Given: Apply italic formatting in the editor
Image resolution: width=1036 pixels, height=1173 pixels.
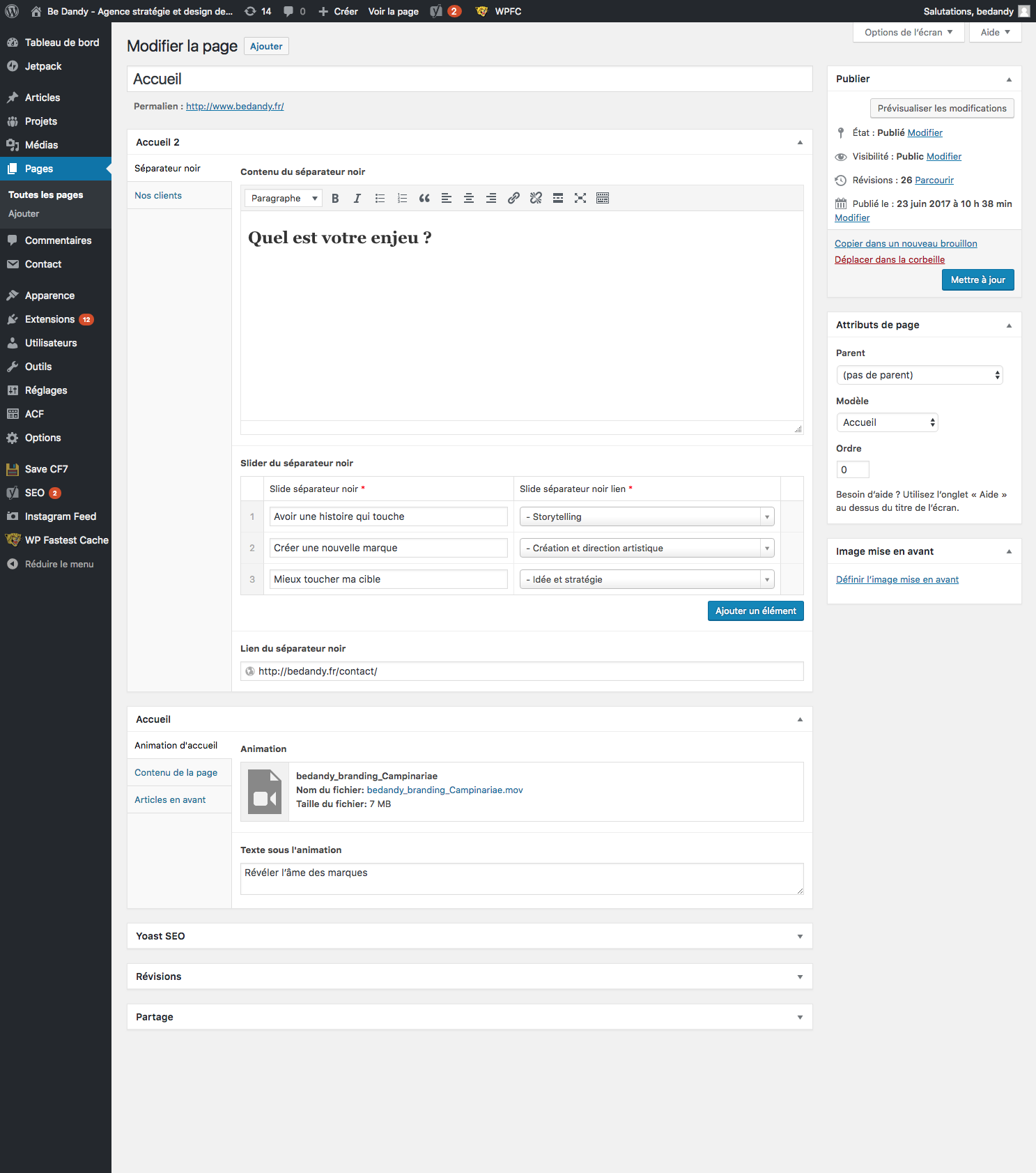Looking at the screenshot, I should click(x=357, y=199).
